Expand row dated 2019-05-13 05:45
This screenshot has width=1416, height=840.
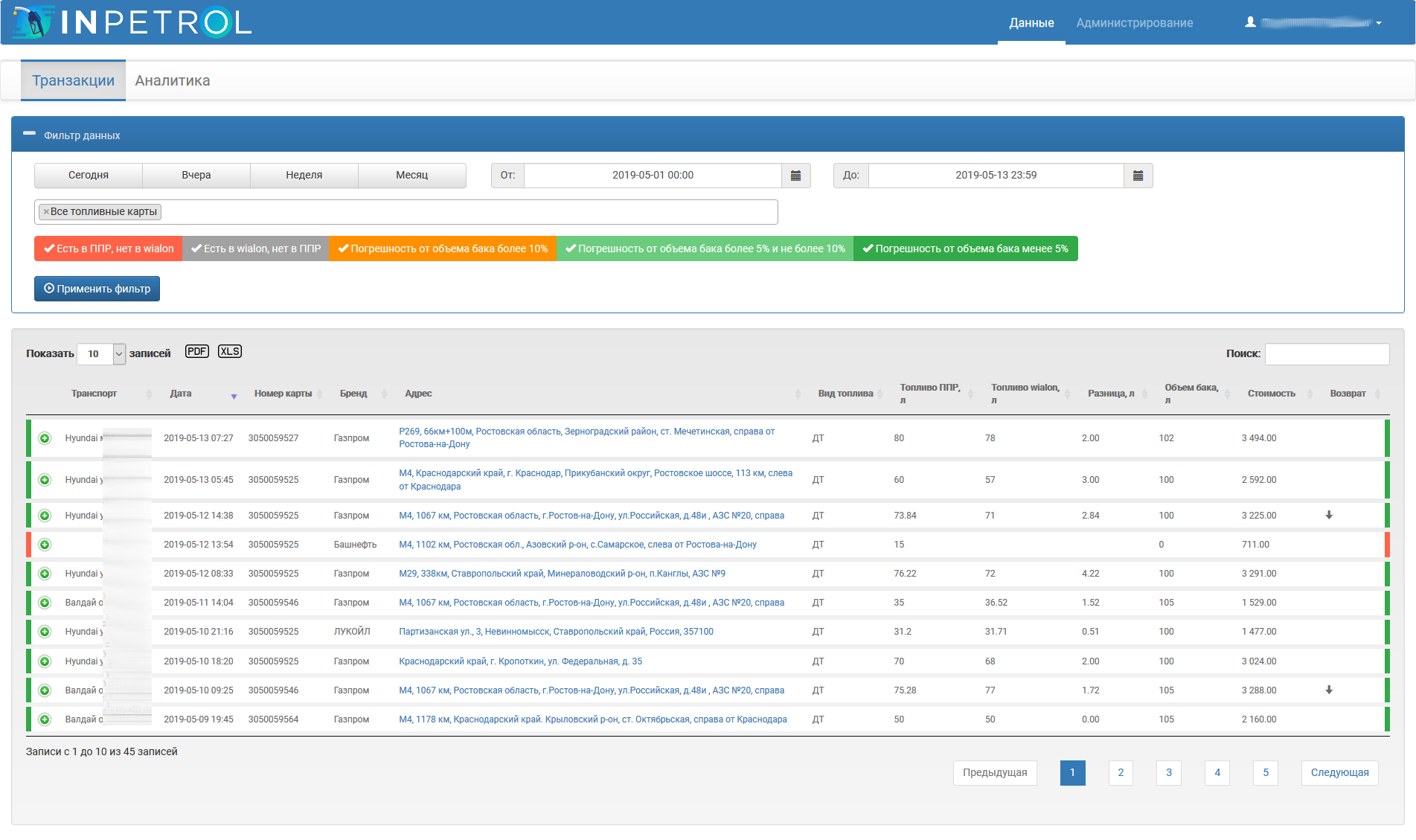[x=45, y=480]
